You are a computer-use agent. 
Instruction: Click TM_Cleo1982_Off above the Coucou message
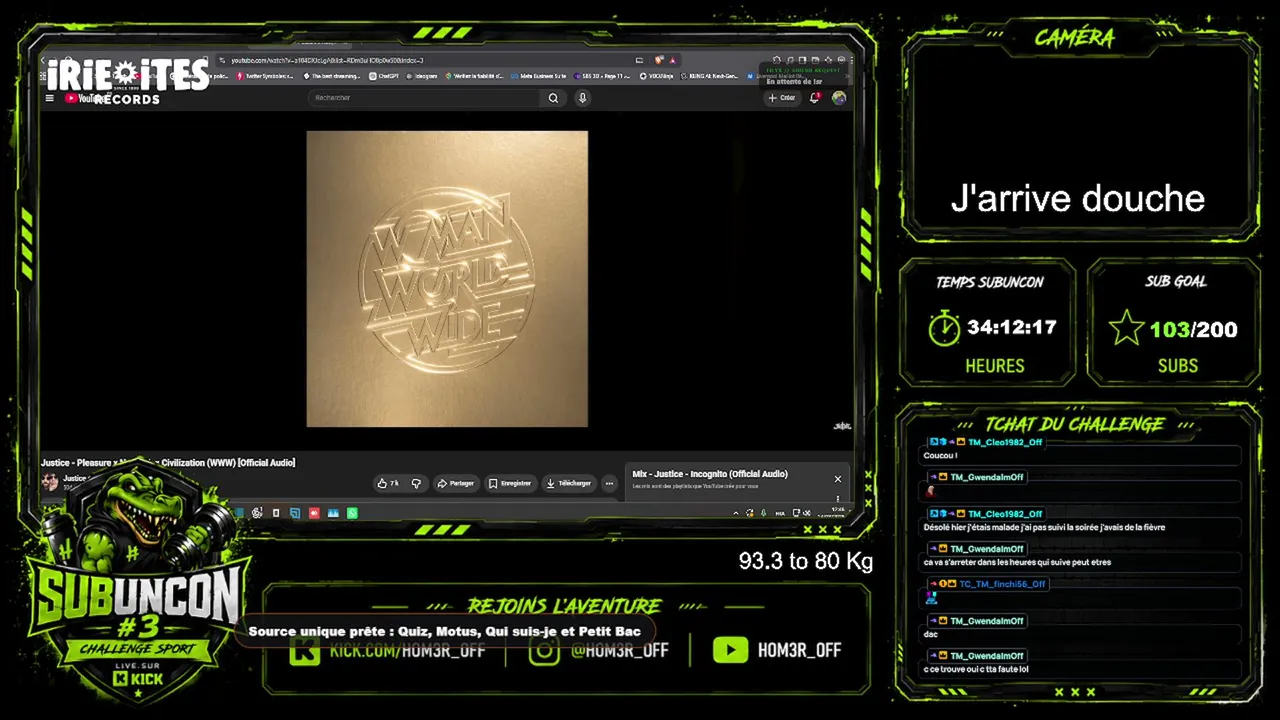(x=1005, y=442)
